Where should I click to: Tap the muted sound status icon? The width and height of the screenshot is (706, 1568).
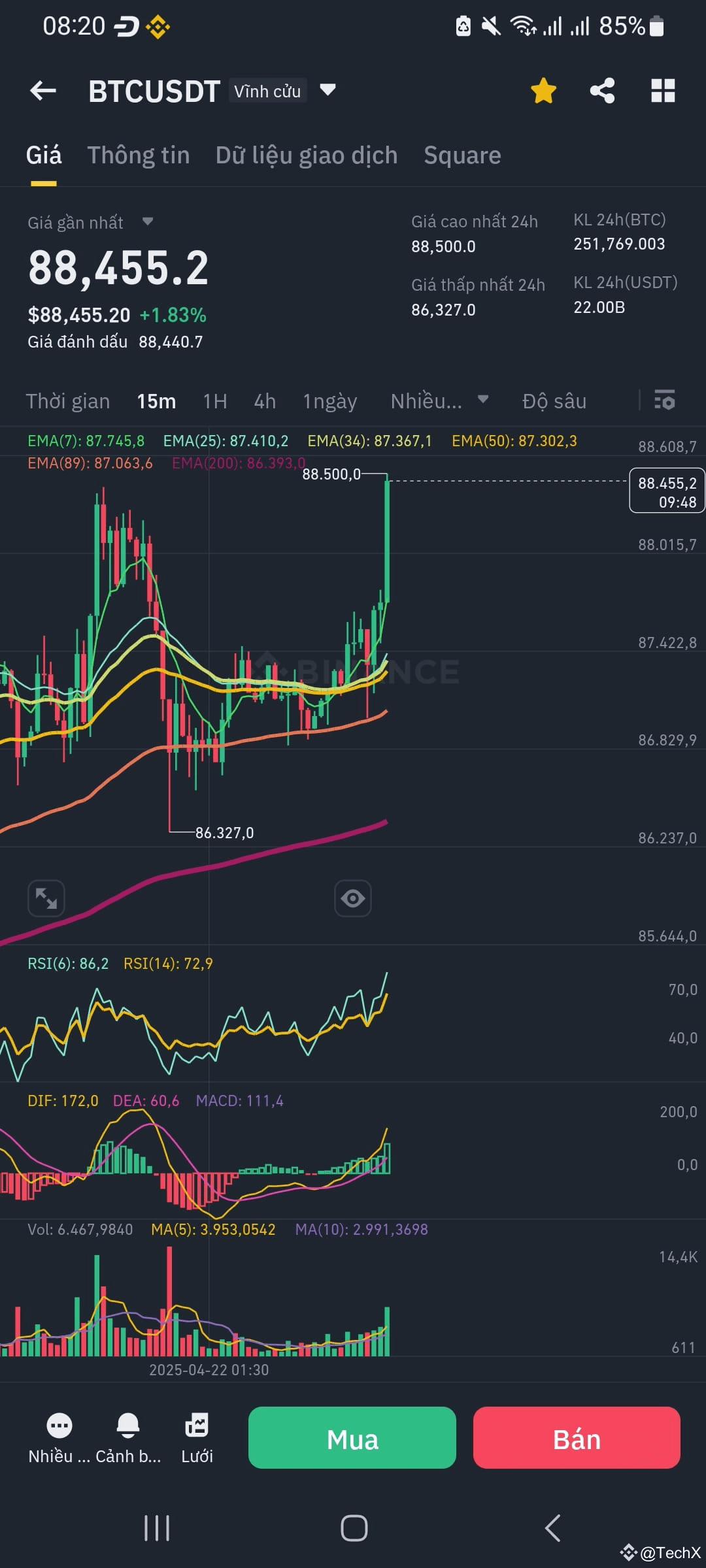[491, 26]
